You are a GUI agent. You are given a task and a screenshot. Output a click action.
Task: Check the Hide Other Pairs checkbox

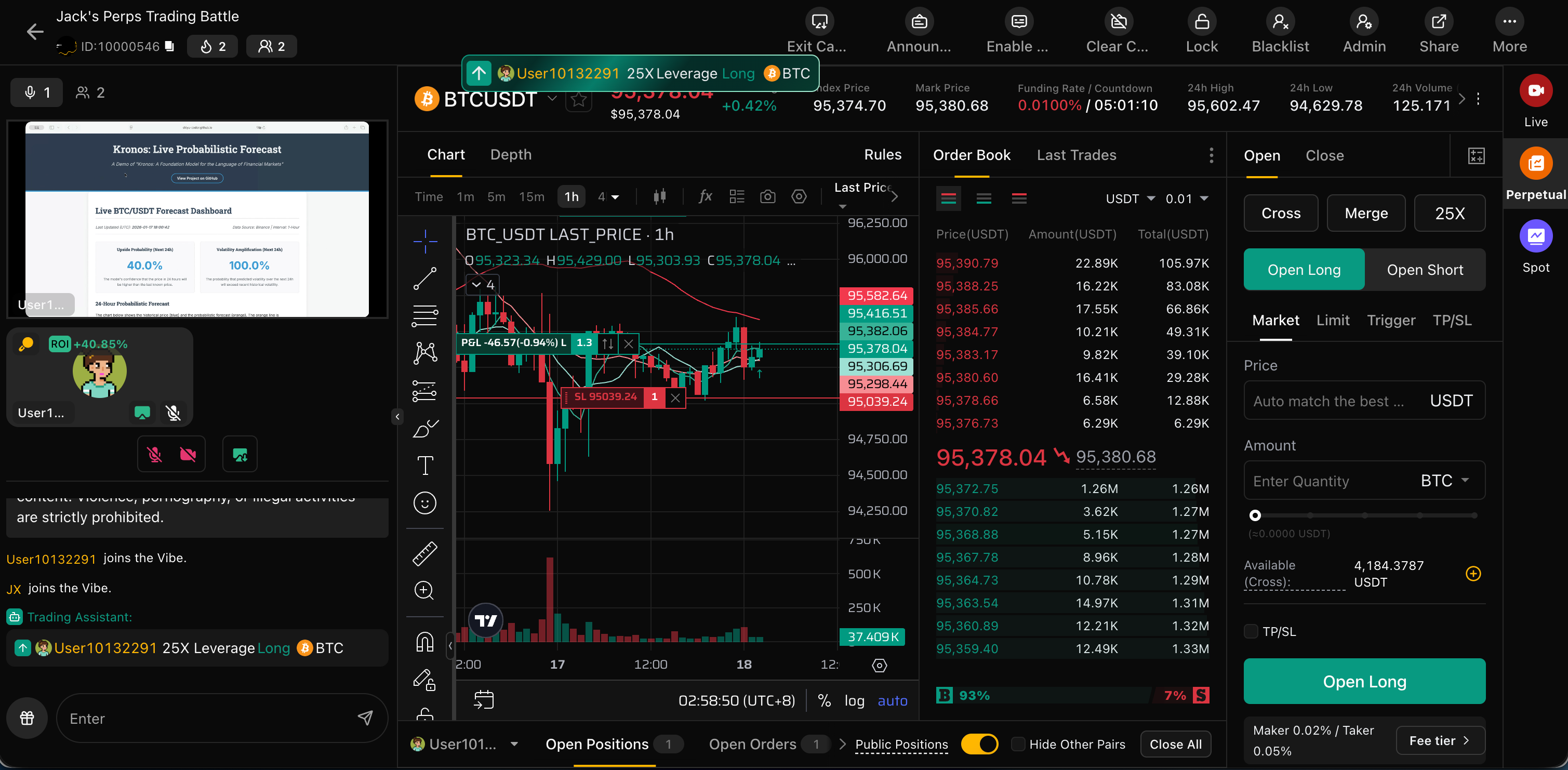(x=1018, y=744)
